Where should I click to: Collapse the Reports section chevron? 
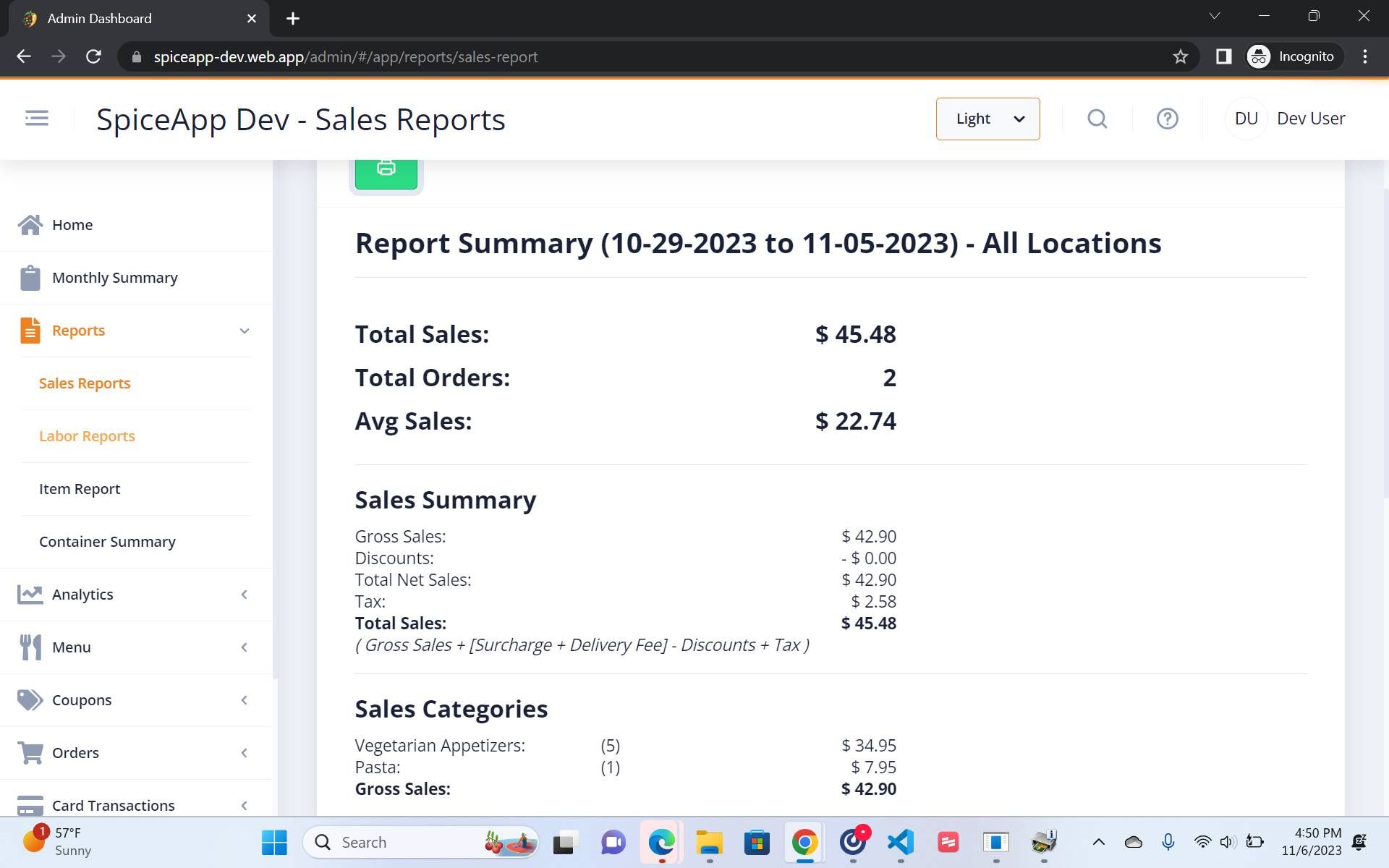point(245,331)
